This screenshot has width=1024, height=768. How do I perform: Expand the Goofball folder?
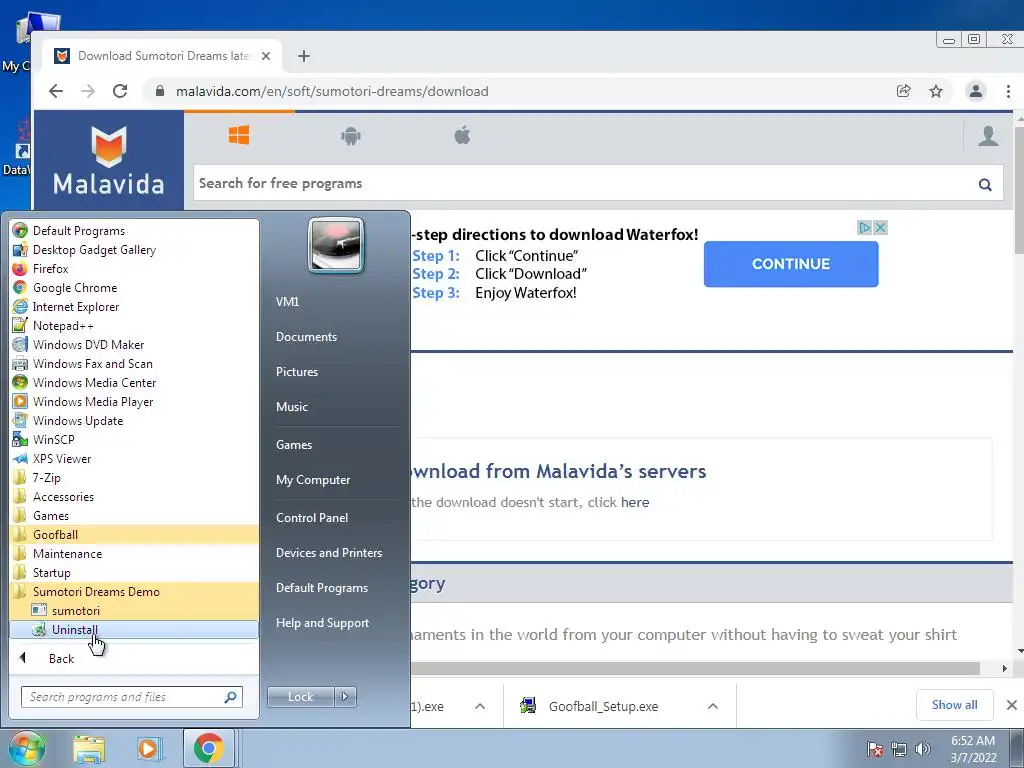134,534
